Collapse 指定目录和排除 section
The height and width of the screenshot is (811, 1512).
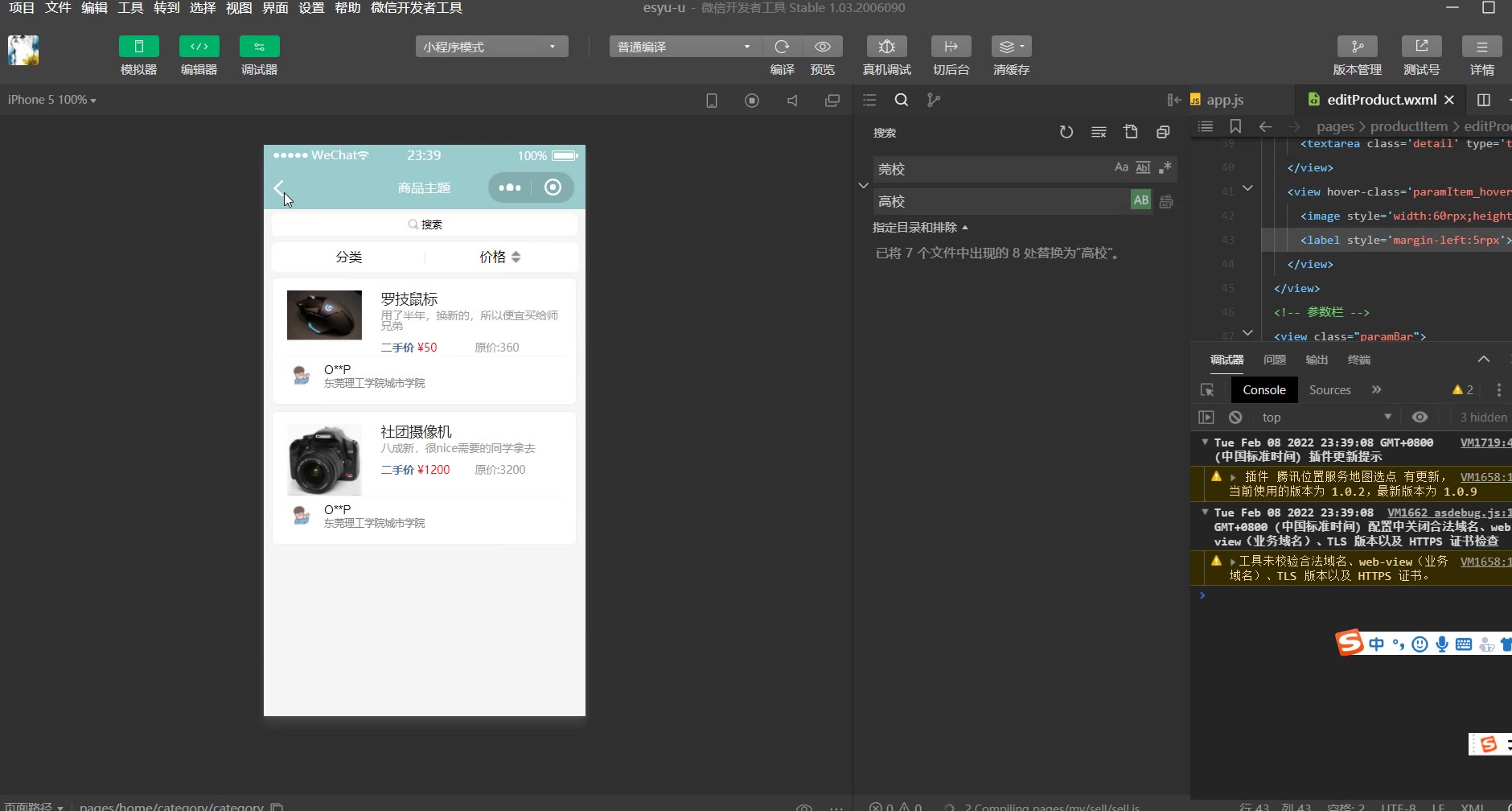point(920,228)
